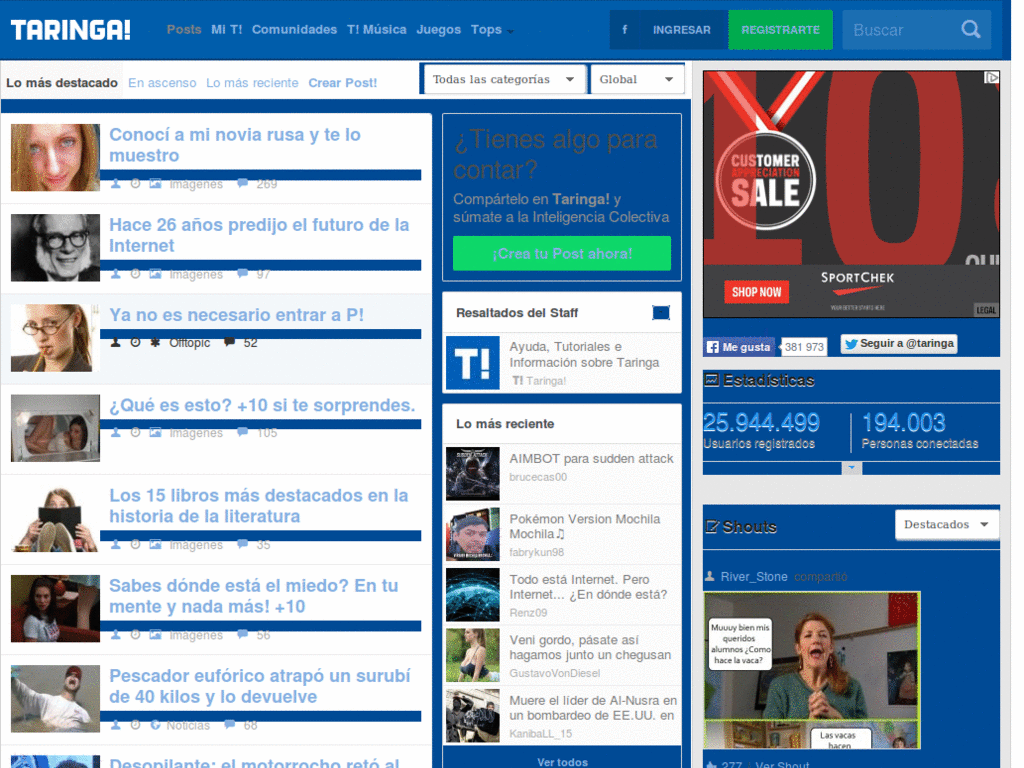Image resolution: width=1024 pixels, height=768 pixels.
Task: Open the Destacados shouts dropdown
Action: (946, 524)
